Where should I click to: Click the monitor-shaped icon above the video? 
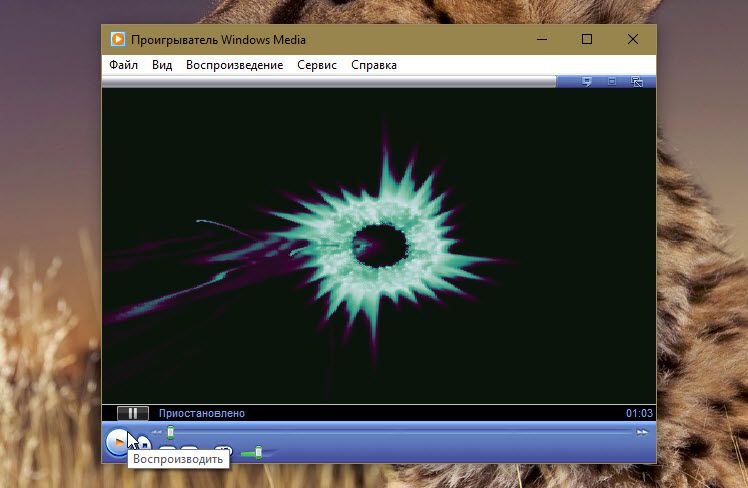587,81
